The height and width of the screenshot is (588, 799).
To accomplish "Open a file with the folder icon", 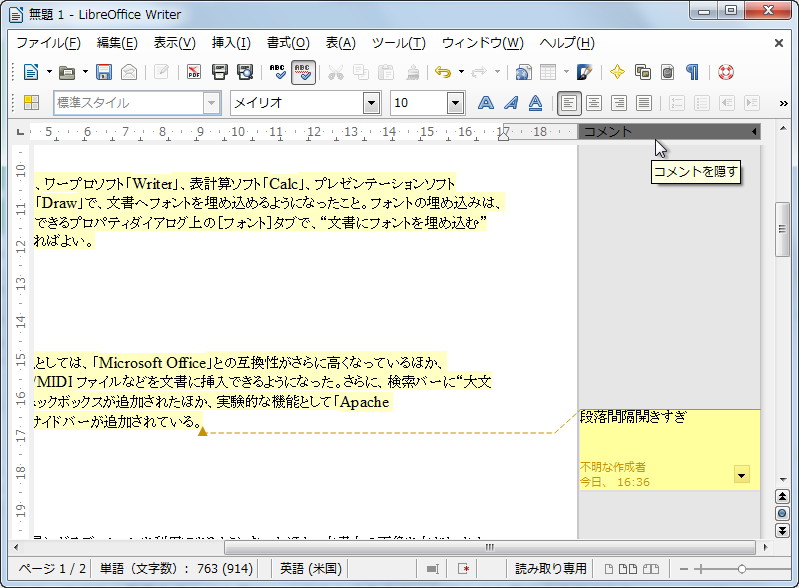I will [x=67, y=72].
